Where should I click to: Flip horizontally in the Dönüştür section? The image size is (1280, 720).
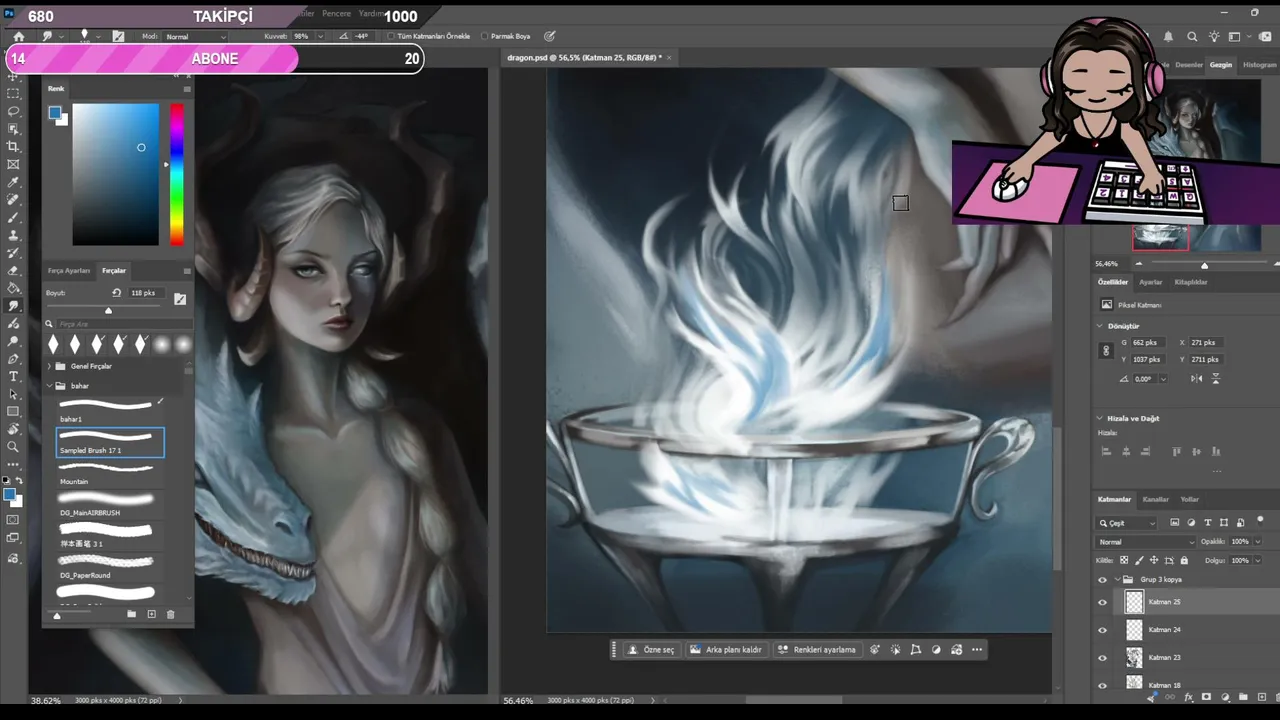click(x=1197, y=379)
